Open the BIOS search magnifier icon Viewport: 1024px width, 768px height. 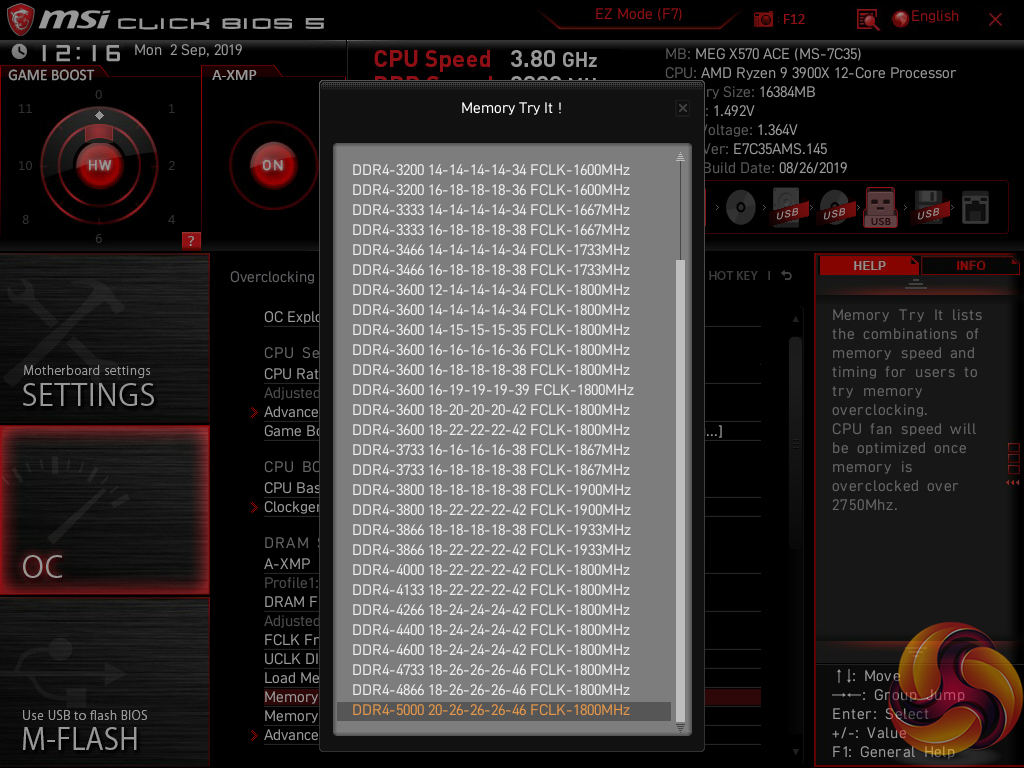click(867, 20)
